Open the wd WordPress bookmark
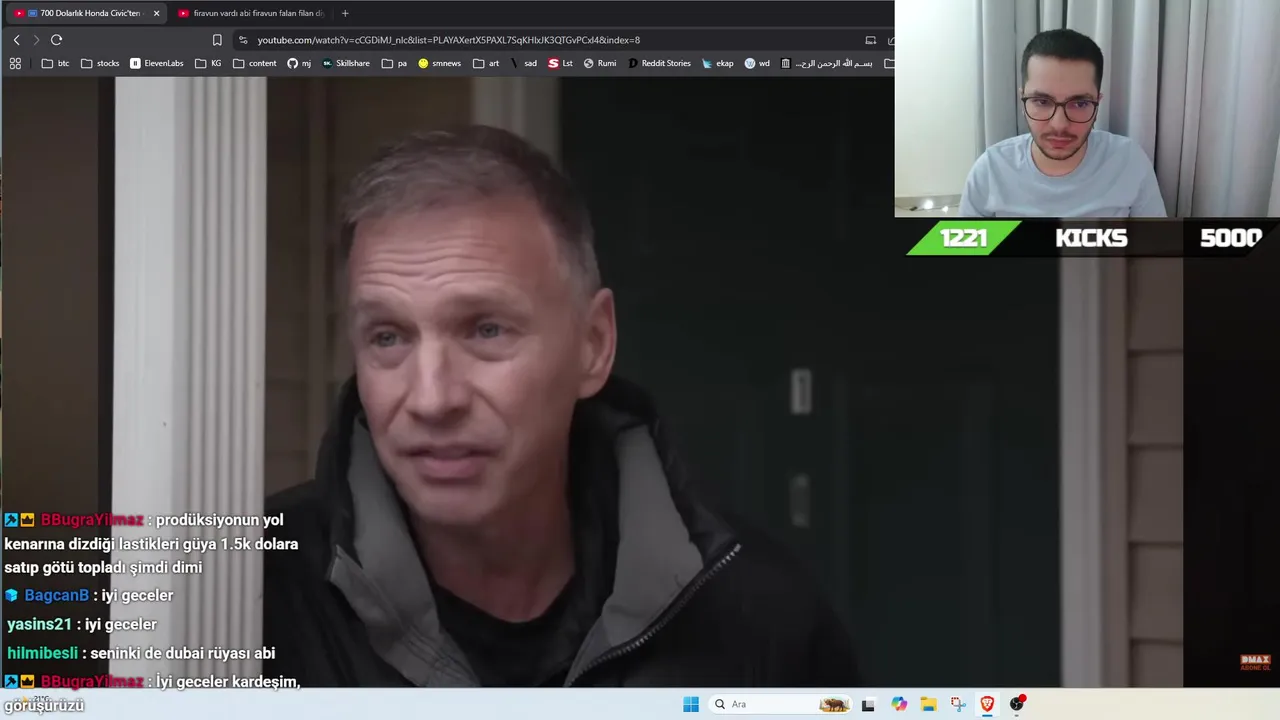This screenshot has width=1280, height=720. click(757, 63)
